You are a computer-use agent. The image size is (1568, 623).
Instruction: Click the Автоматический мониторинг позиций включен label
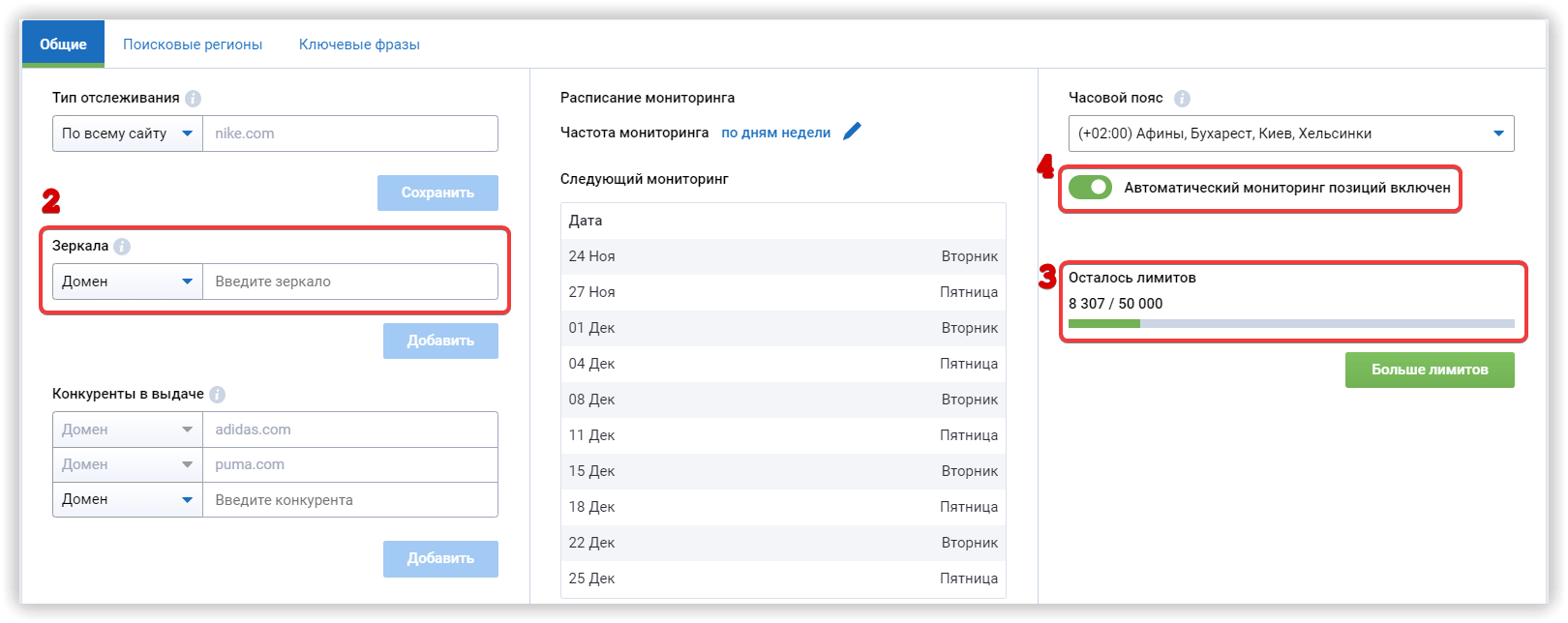pos(1287,188)
